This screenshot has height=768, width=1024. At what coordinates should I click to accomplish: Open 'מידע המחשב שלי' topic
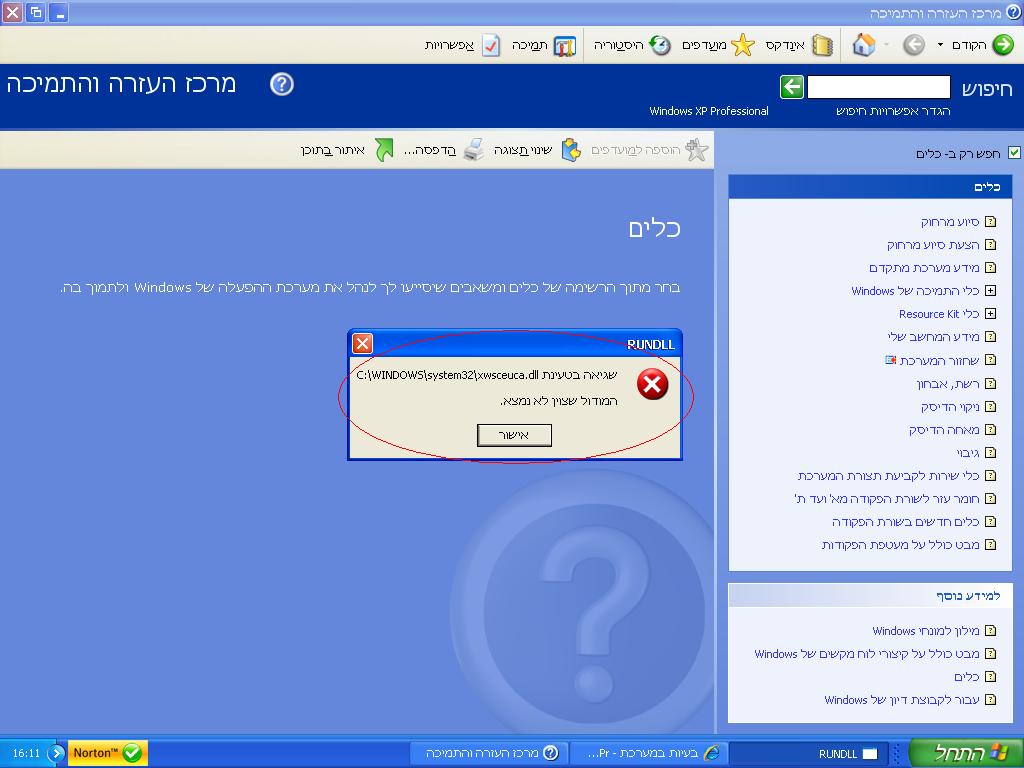933,337
